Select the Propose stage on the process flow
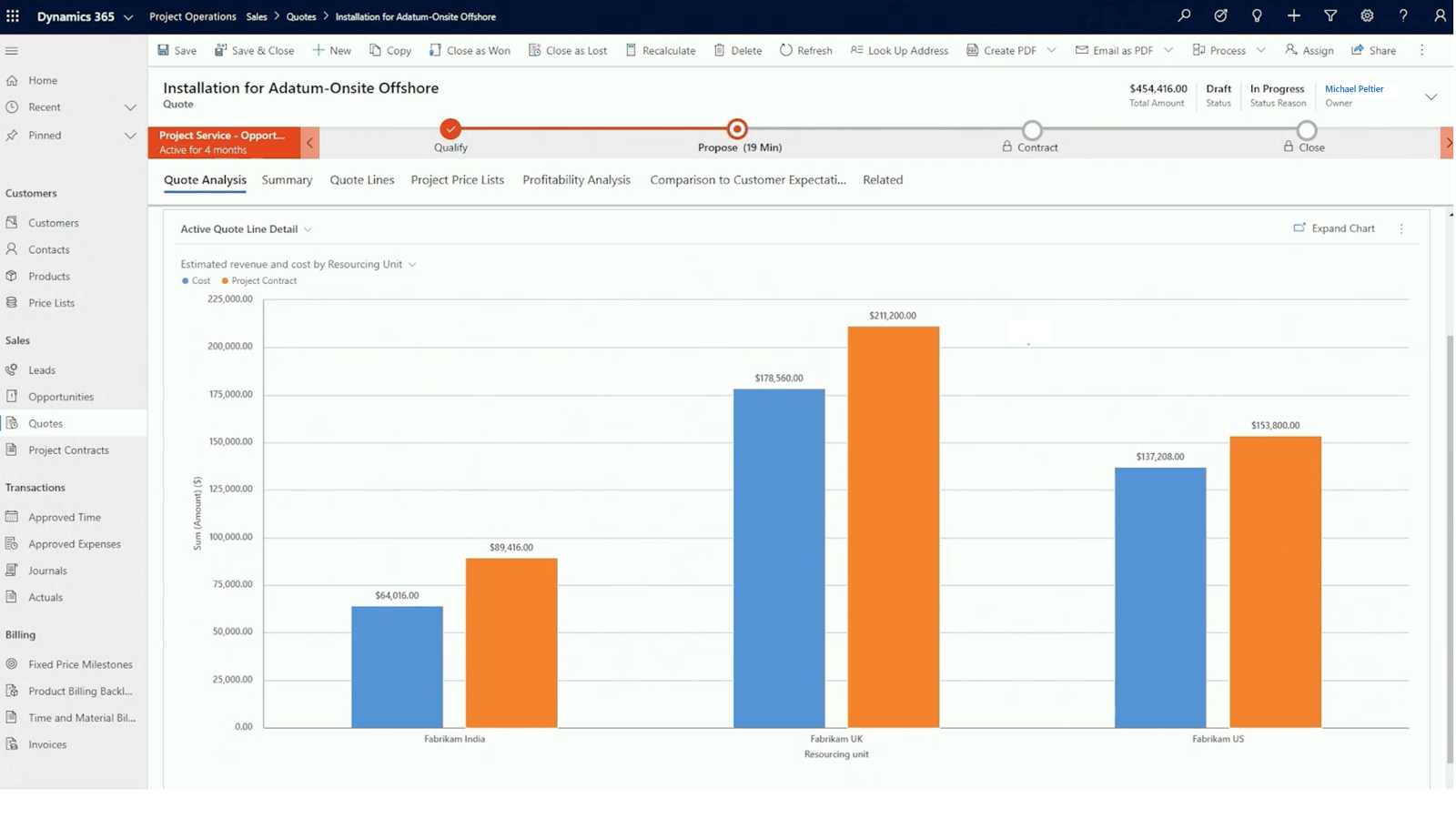The height and width of the screenshot is (819, 1456). click(x=737, y=128)
